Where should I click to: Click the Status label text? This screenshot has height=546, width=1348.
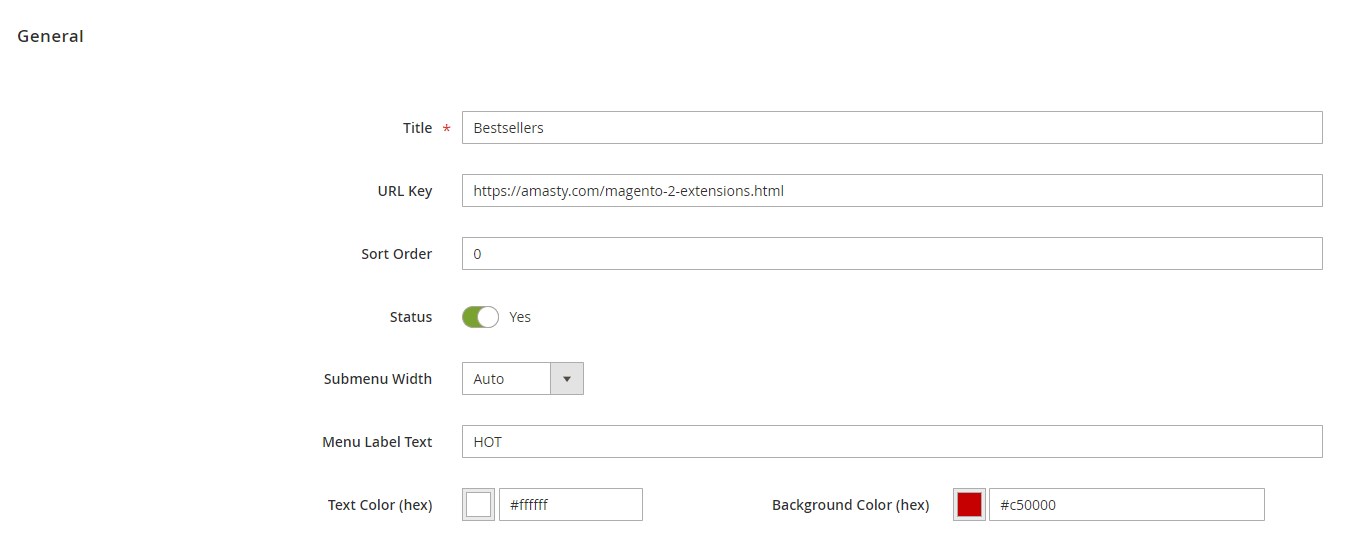[x=410, y=317]
